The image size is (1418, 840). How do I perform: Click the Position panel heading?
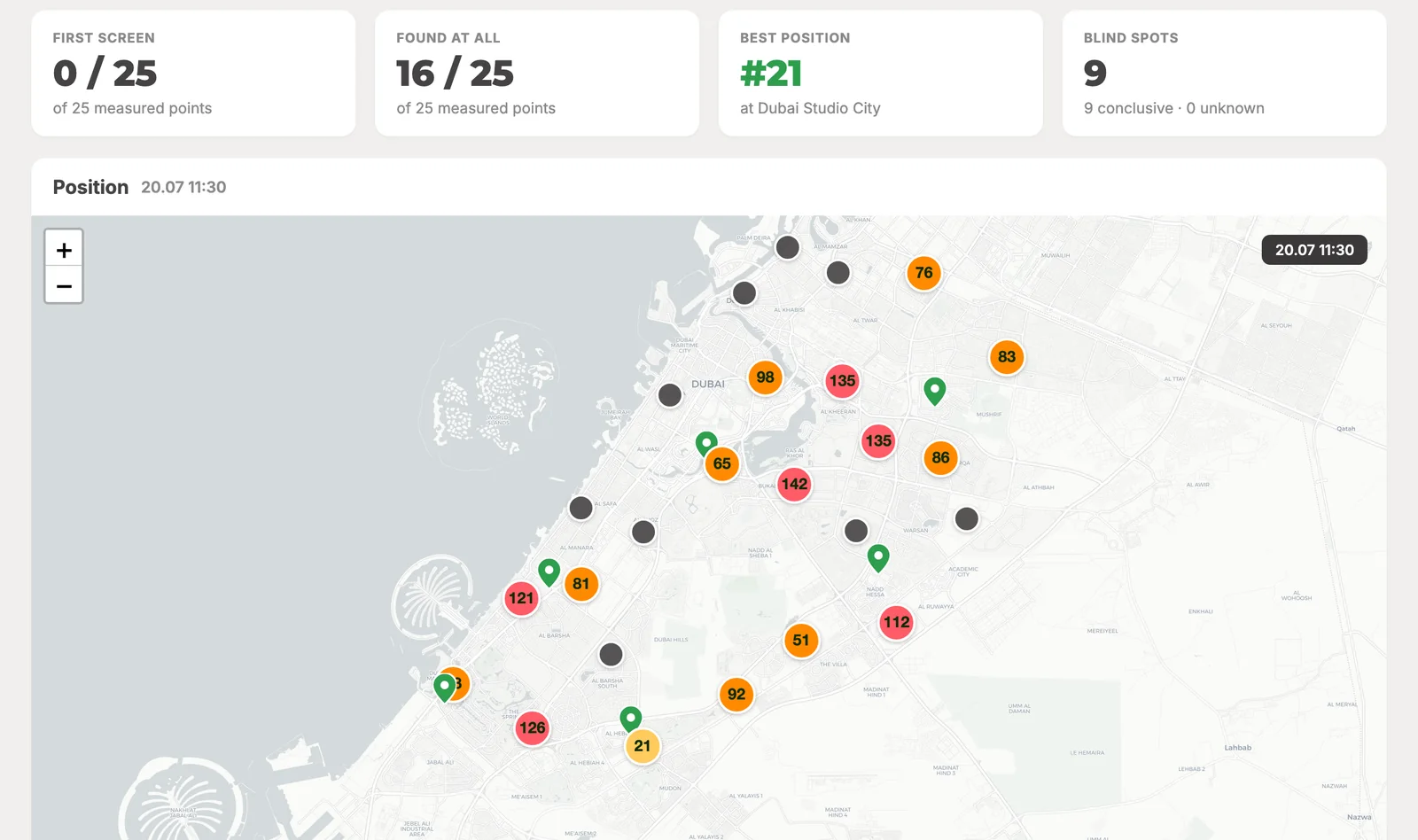coord(90,187)
